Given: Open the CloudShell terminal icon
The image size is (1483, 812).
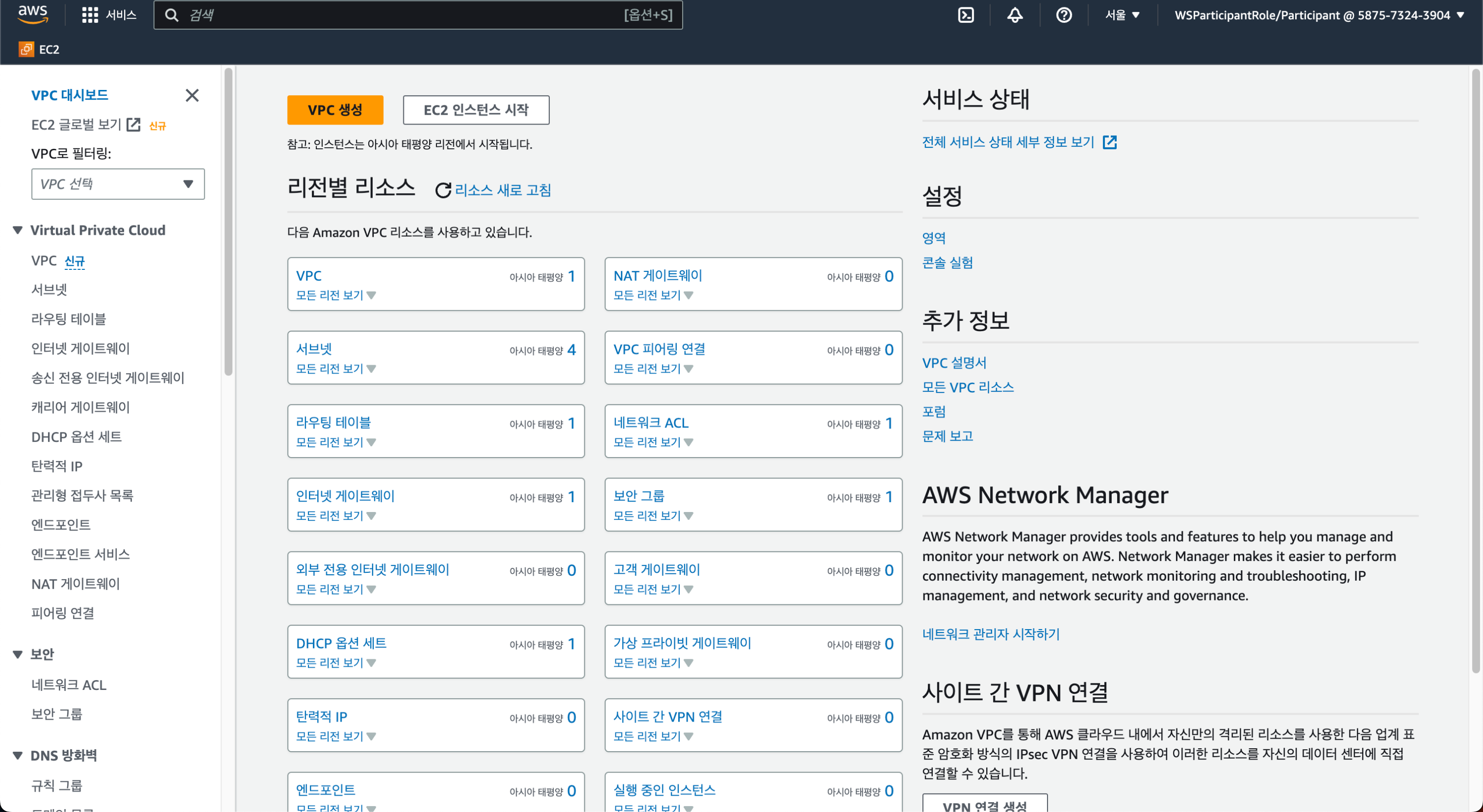Looking at the screenshot, I should click(965, 15).
